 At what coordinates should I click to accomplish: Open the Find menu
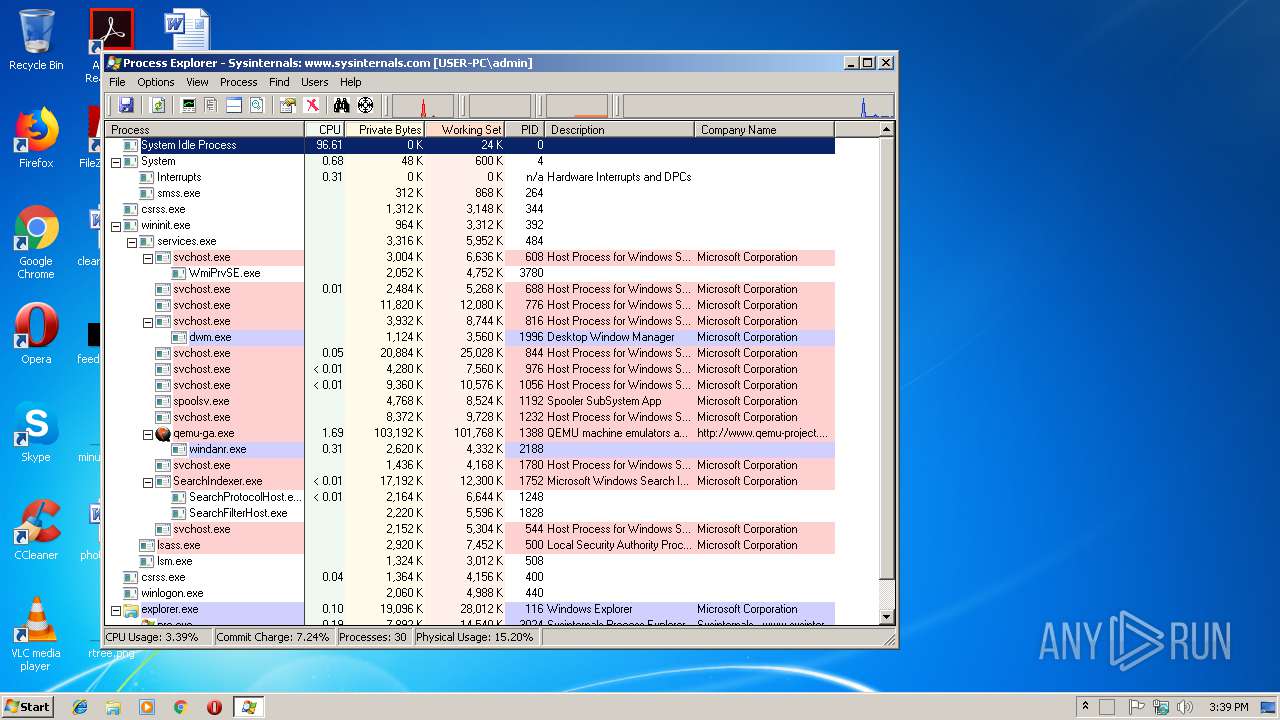279,82
